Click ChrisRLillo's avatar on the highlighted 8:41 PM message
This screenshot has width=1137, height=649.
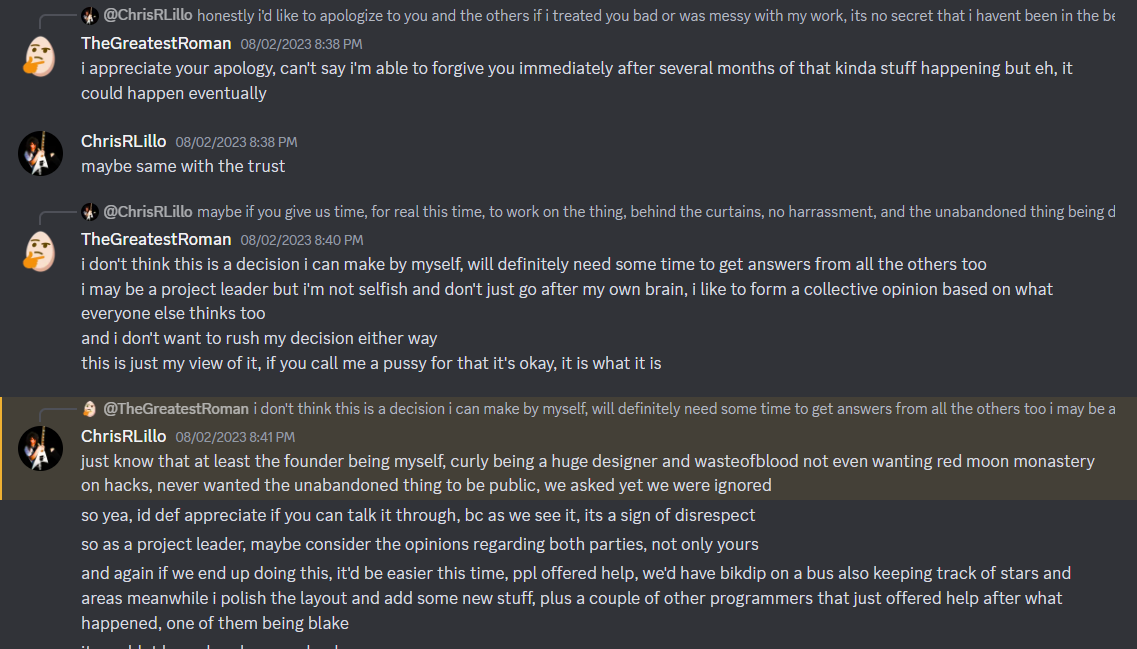(x=40, y=449)
